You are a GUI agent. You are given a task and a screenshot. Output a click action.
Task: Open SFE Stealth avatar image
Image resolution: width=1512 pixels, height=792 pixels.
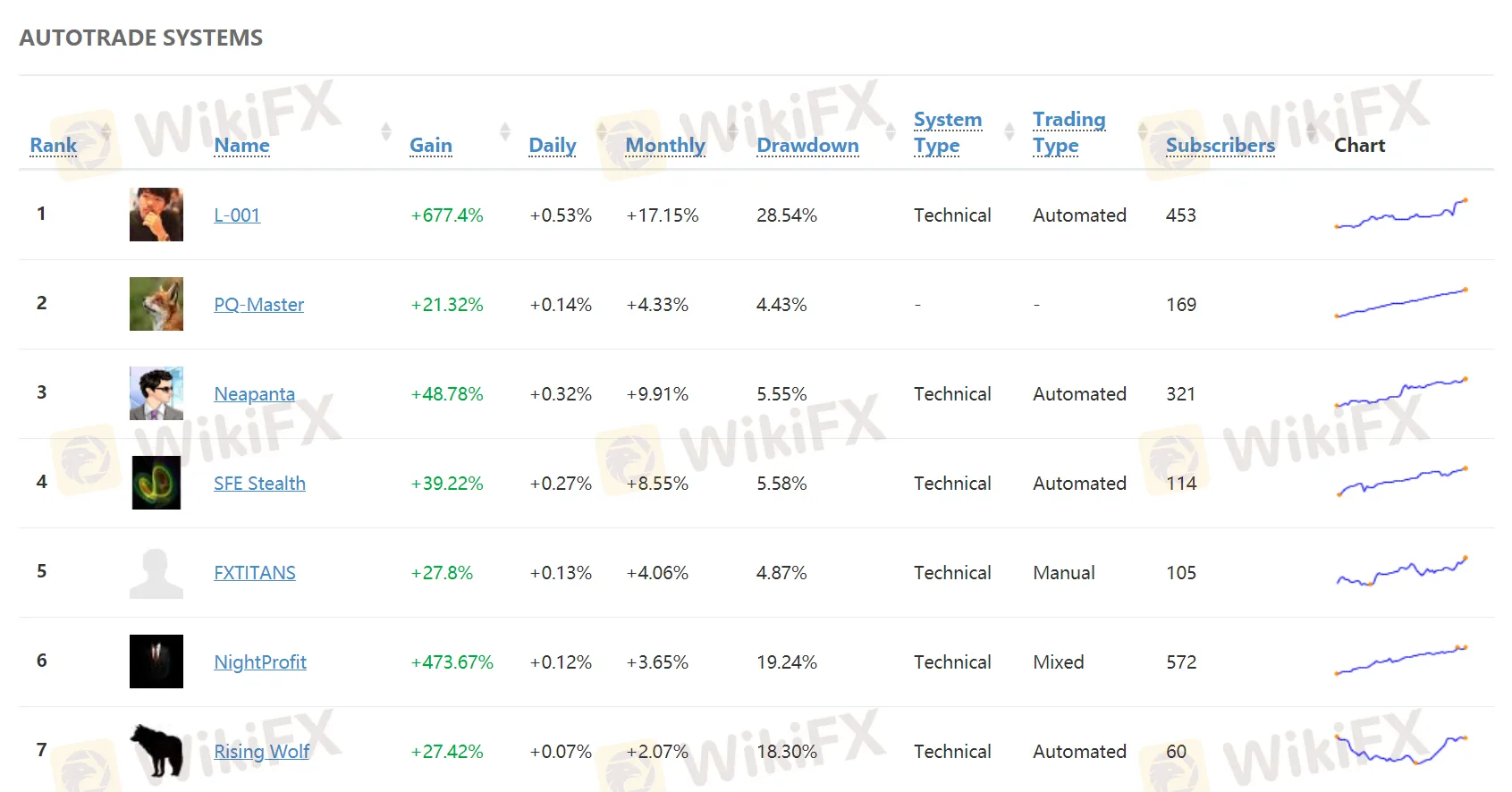tap(156, 483)
